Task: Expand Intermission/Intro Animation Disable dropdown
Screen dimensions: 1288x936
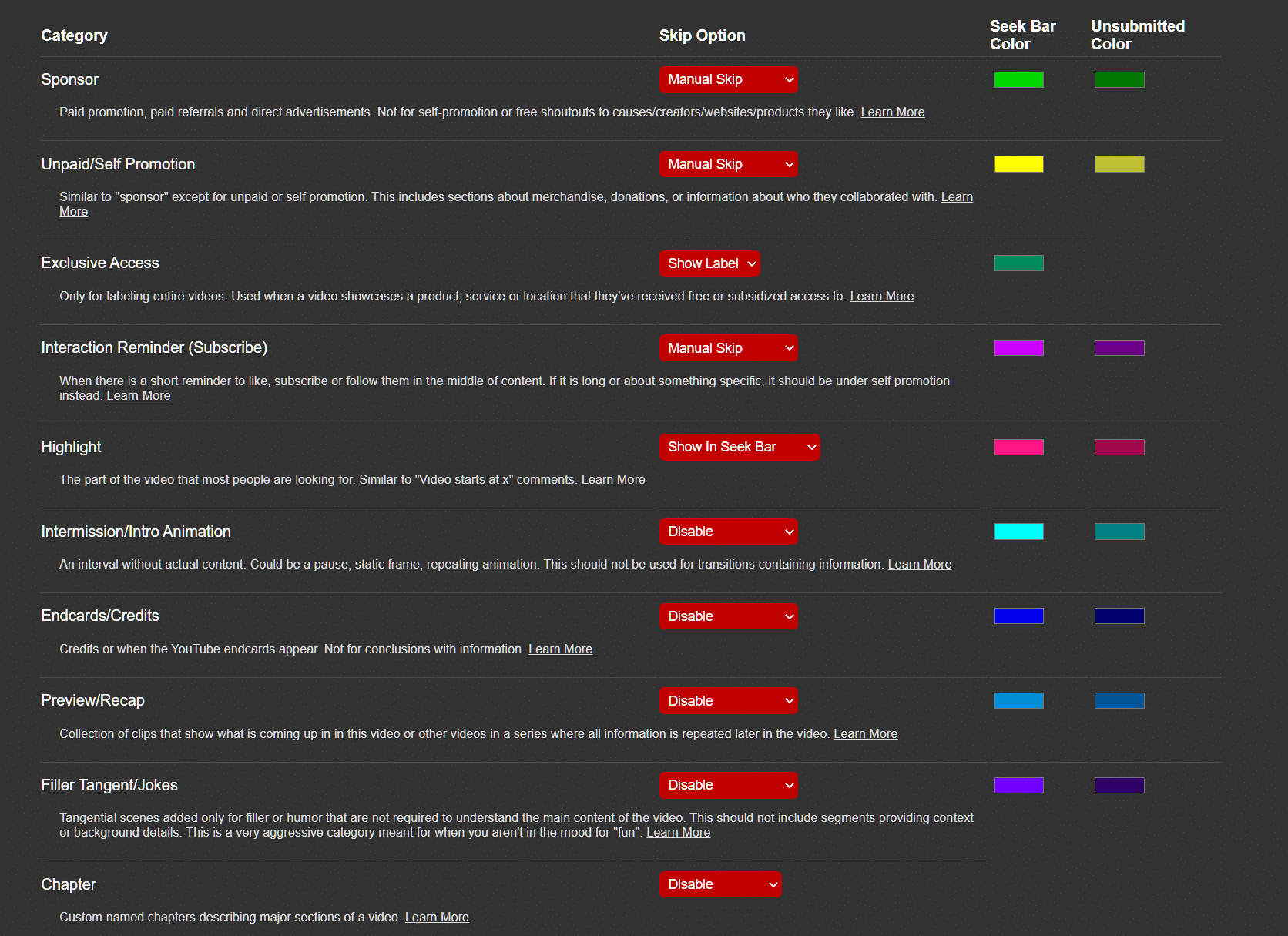Action: pyautogui.click(x=728, y=532)
